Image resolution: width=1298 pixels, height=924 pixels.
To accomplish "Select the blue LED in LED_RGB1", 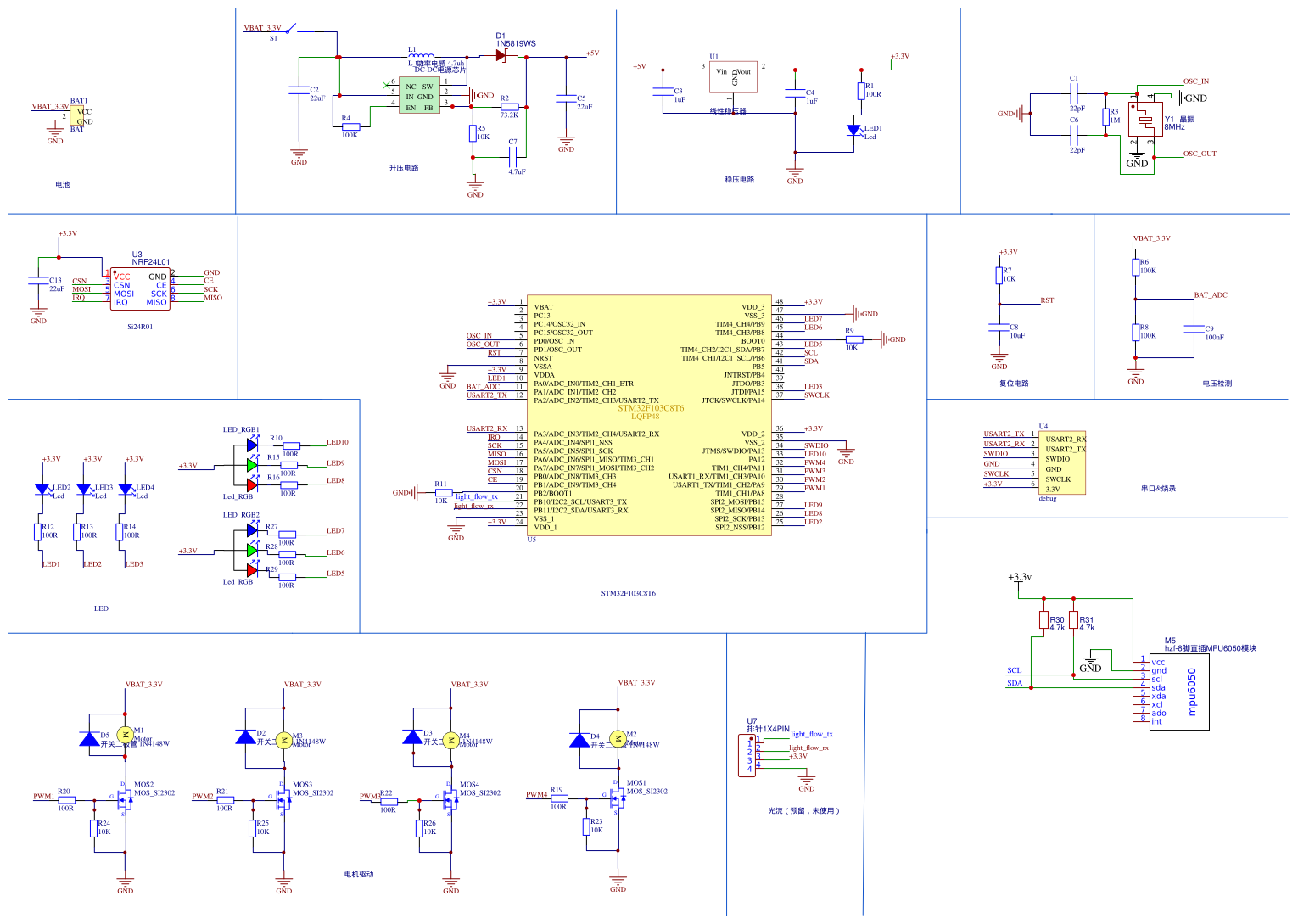I will pyautogui.click(x=252, y=445).
